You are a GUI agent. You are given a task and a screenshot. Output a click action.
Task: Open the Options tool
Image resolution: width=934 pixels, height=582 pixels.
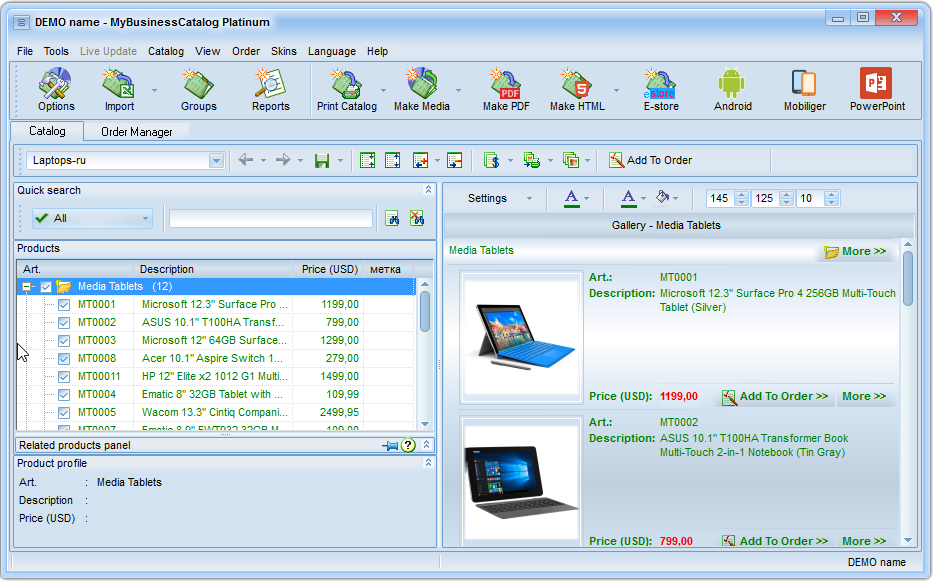click(x=56, y=90)
